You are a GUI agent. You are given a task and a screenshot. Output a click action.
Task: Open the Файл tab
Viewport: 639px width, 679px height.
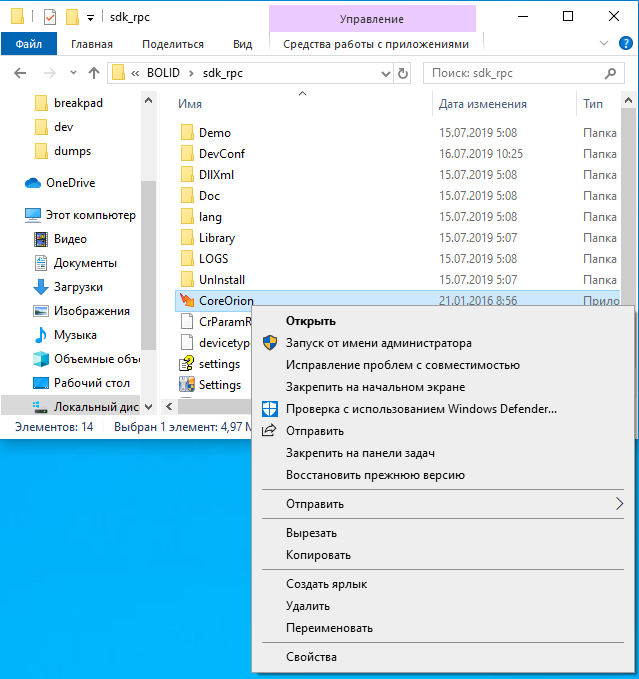coord(29,44)
